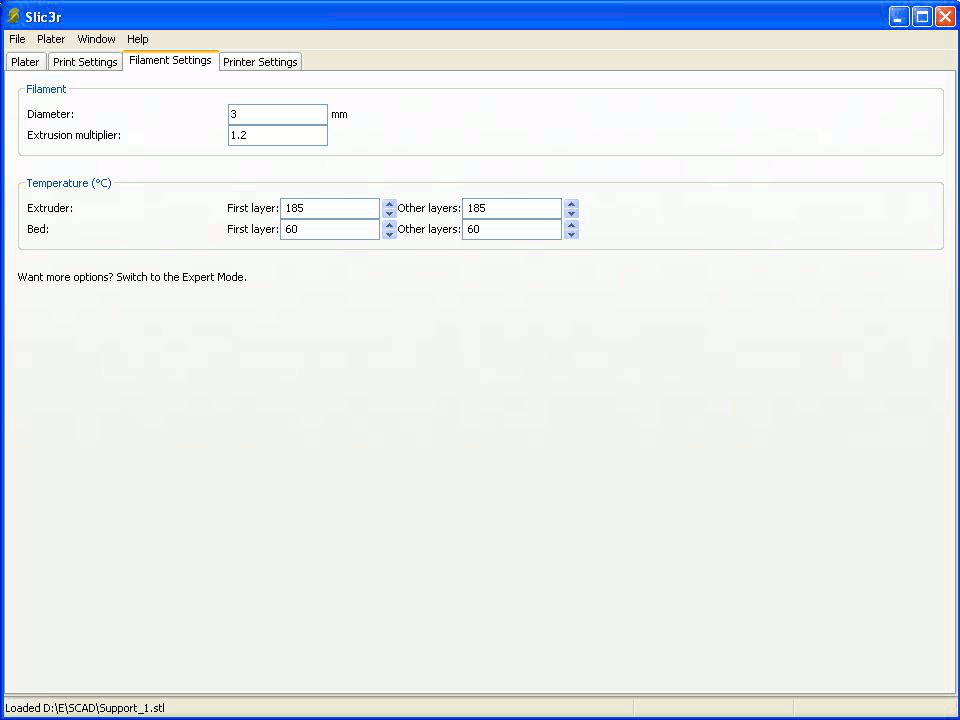Viewport: 960px width, 720px height.
Task: Decrease Extruder other layers temperature
Action: pyautogui.click(x=571, y=213)
